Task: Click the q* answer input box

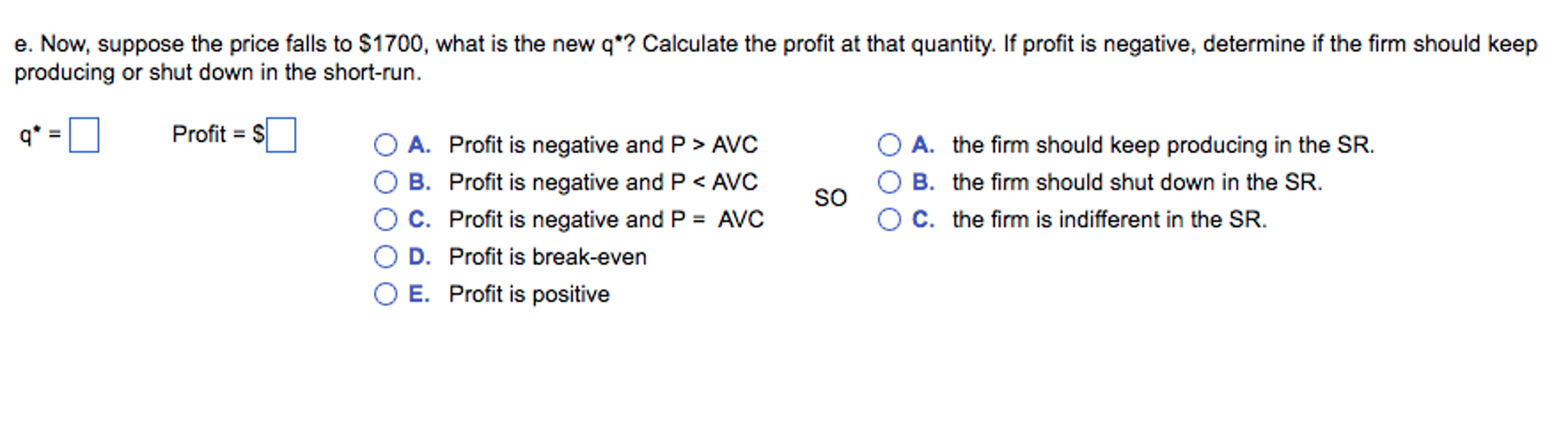Action: 86,136
